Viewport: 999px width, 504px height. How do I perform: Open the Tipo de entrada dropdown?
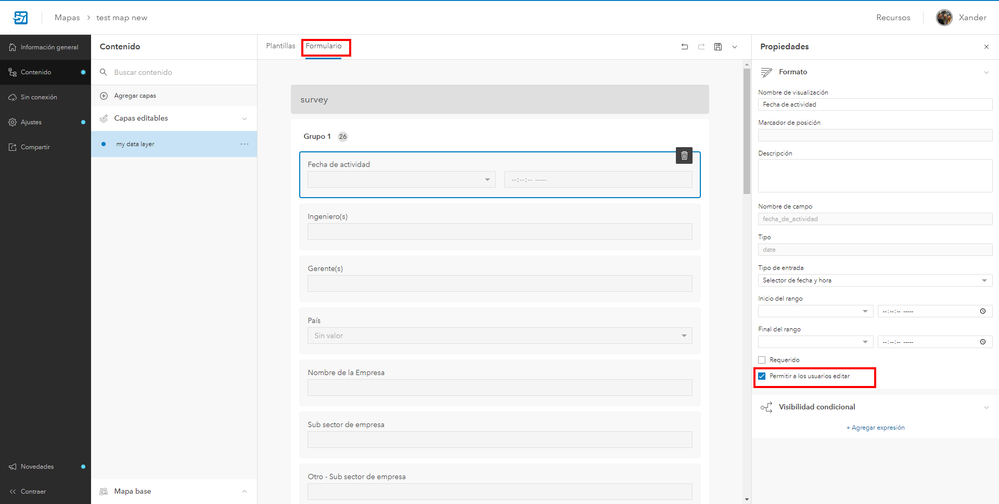pyautogui.click(x=875, y=280)
